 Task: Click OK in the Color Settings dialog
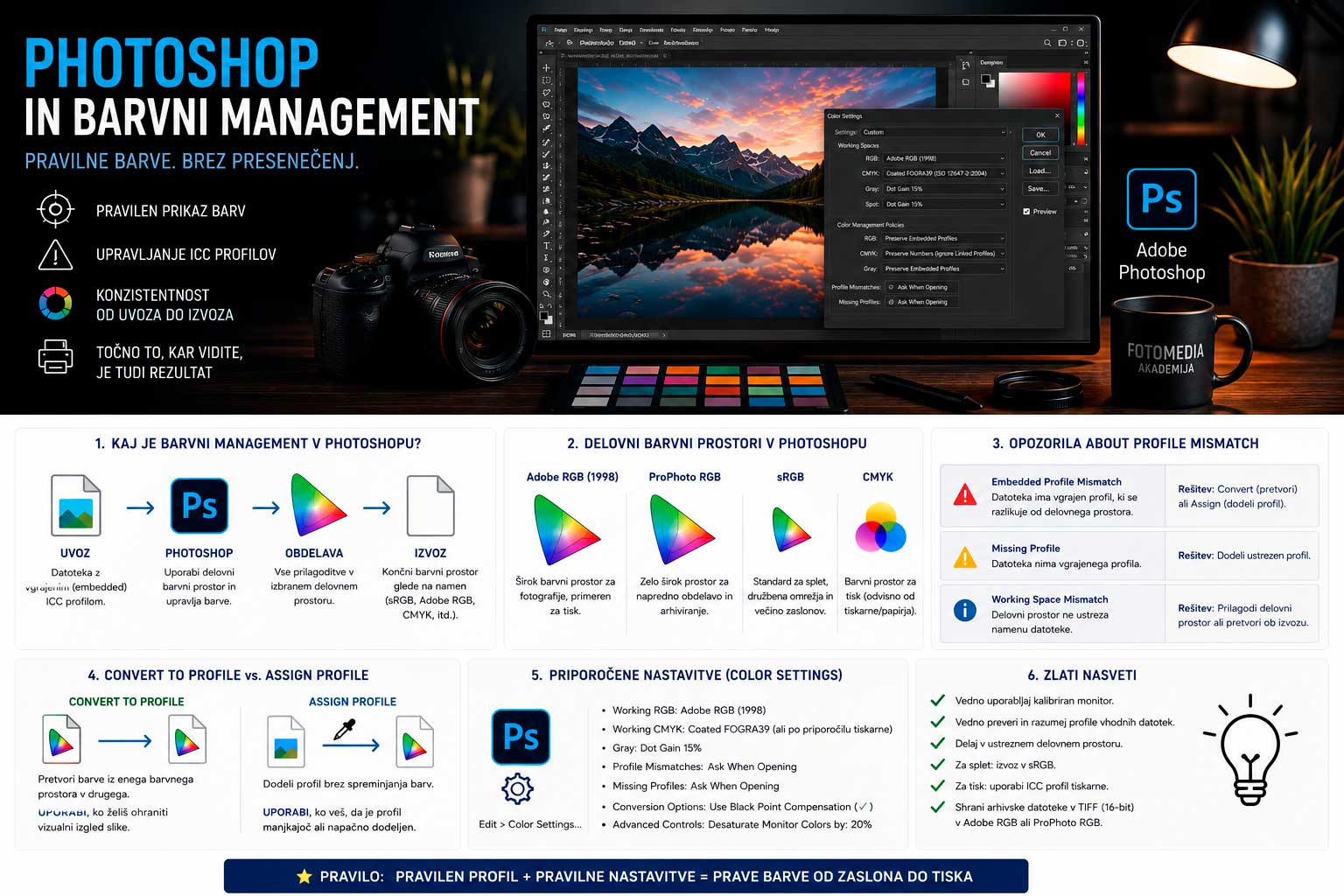[1040, 135]
